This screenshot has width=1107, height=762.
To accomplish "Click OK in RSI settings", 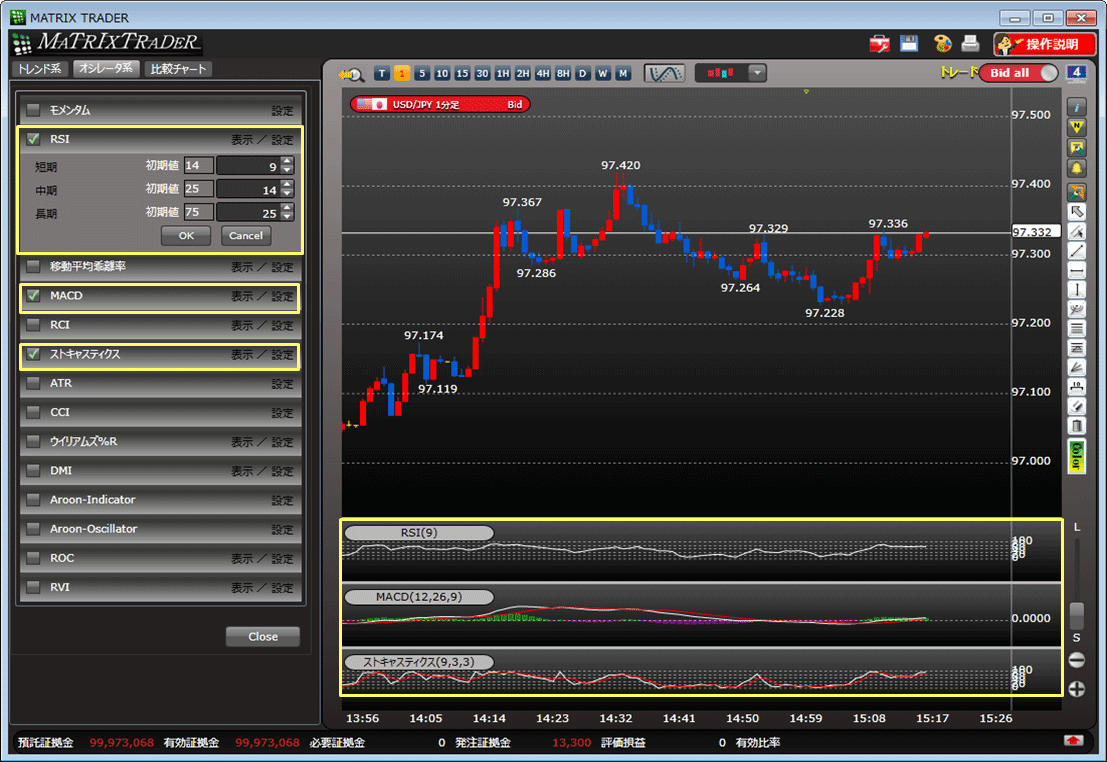I will 186,236.
